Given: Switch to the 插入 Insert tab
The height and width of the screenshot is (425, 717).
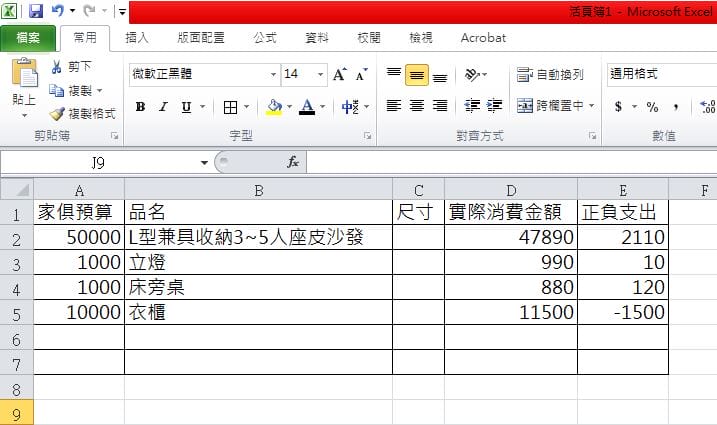Looking at the screenshot, I should tap(137, 38).
